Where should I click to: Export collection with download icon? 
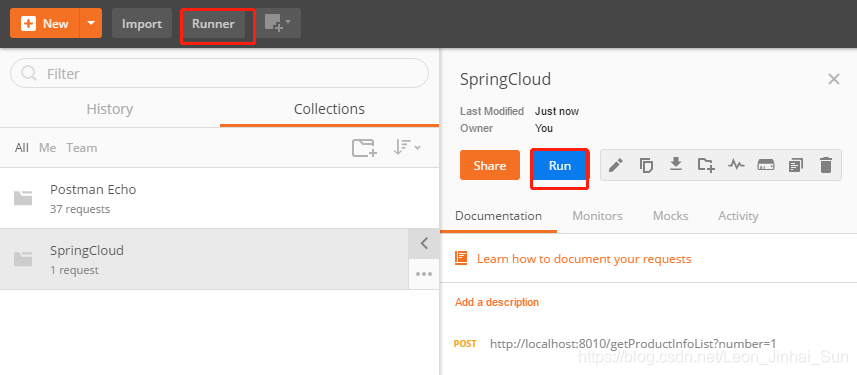[x=676, y=164]
